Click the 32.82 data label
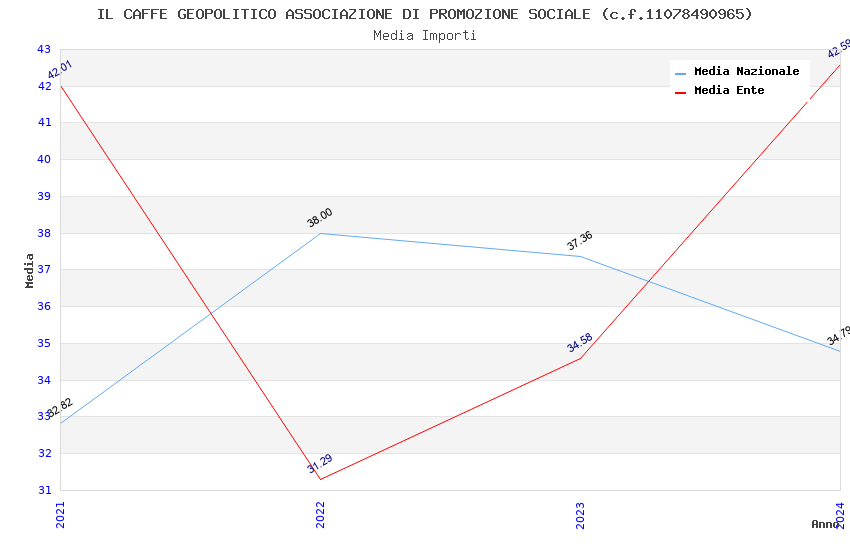 [x=60, y=408]
